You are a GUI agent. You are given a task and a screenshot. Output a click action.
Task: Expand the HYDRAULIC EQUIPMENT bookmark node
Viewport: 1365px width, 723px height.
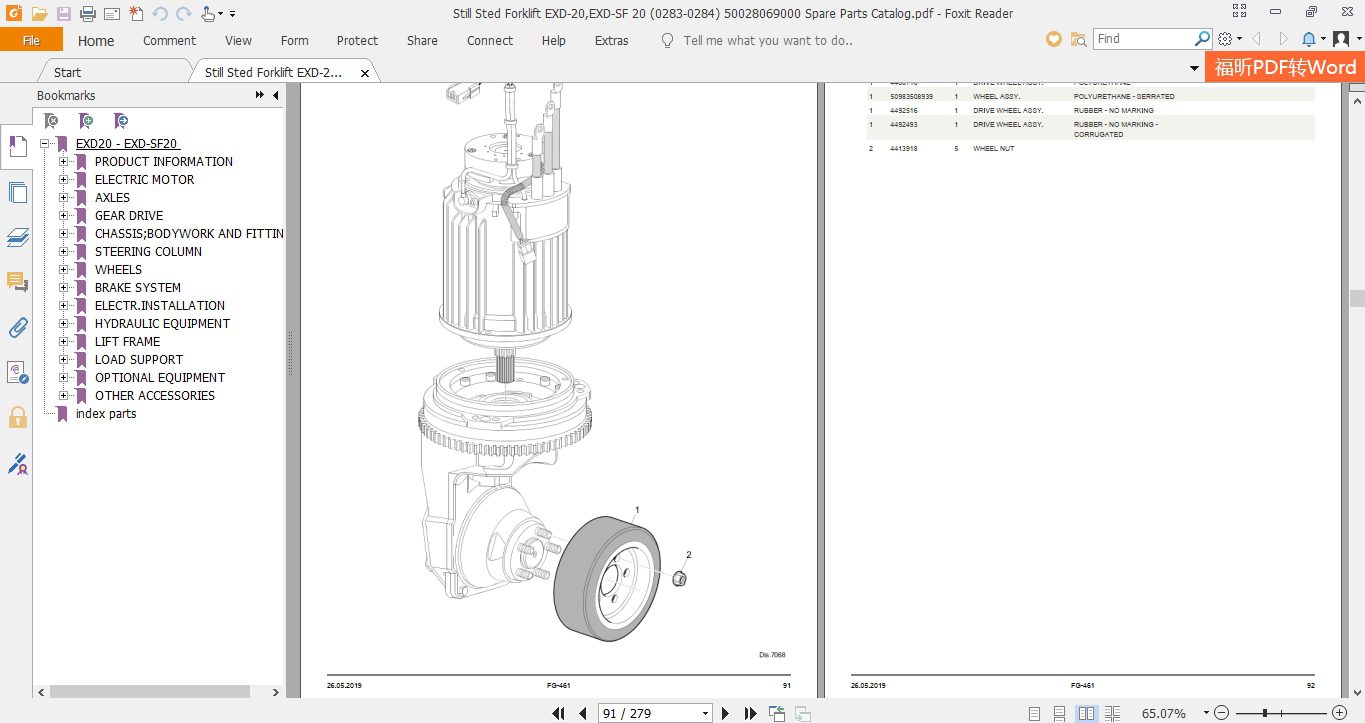coord(63,323)
